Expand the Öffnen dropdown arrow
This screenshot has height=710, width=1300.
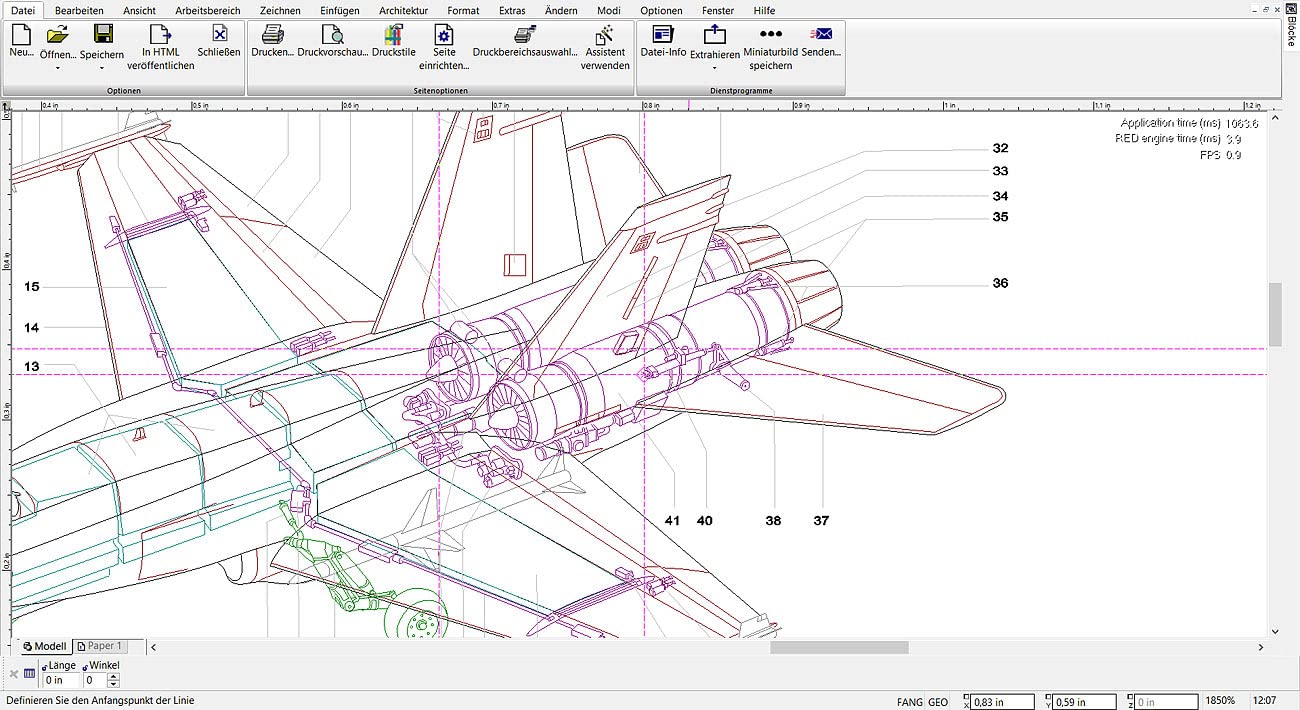point(57,68)
